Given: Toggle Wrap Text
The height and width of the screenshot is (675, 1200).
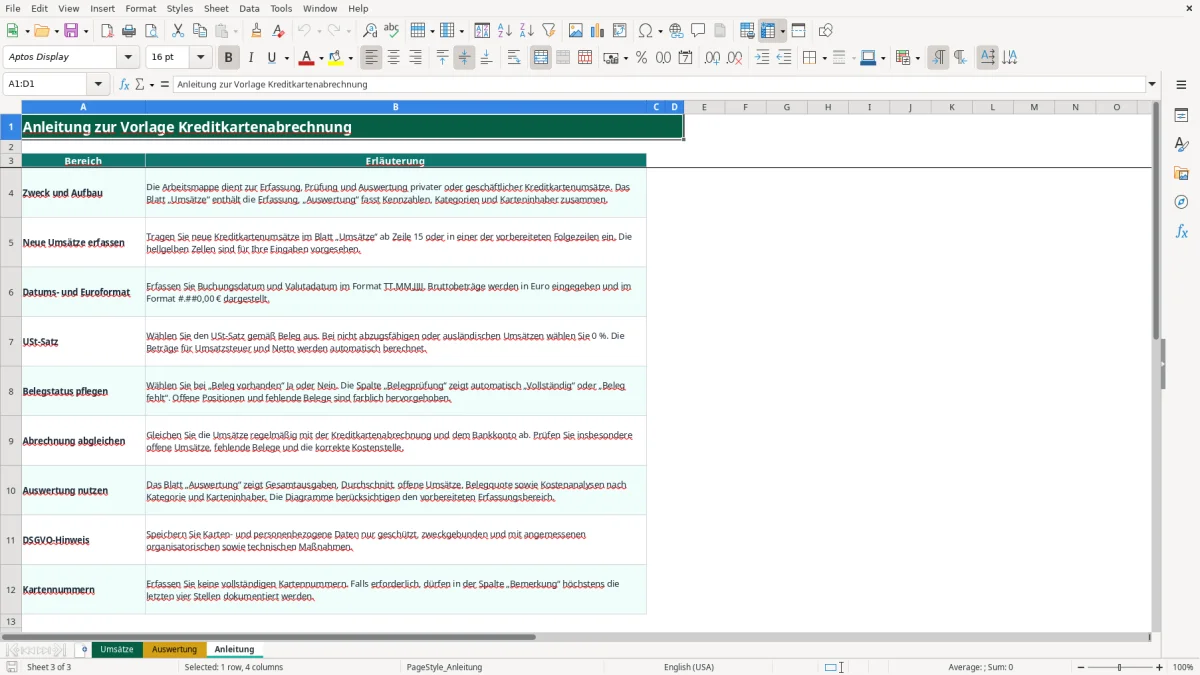Looking at the screenshot, I should point(513,58).
